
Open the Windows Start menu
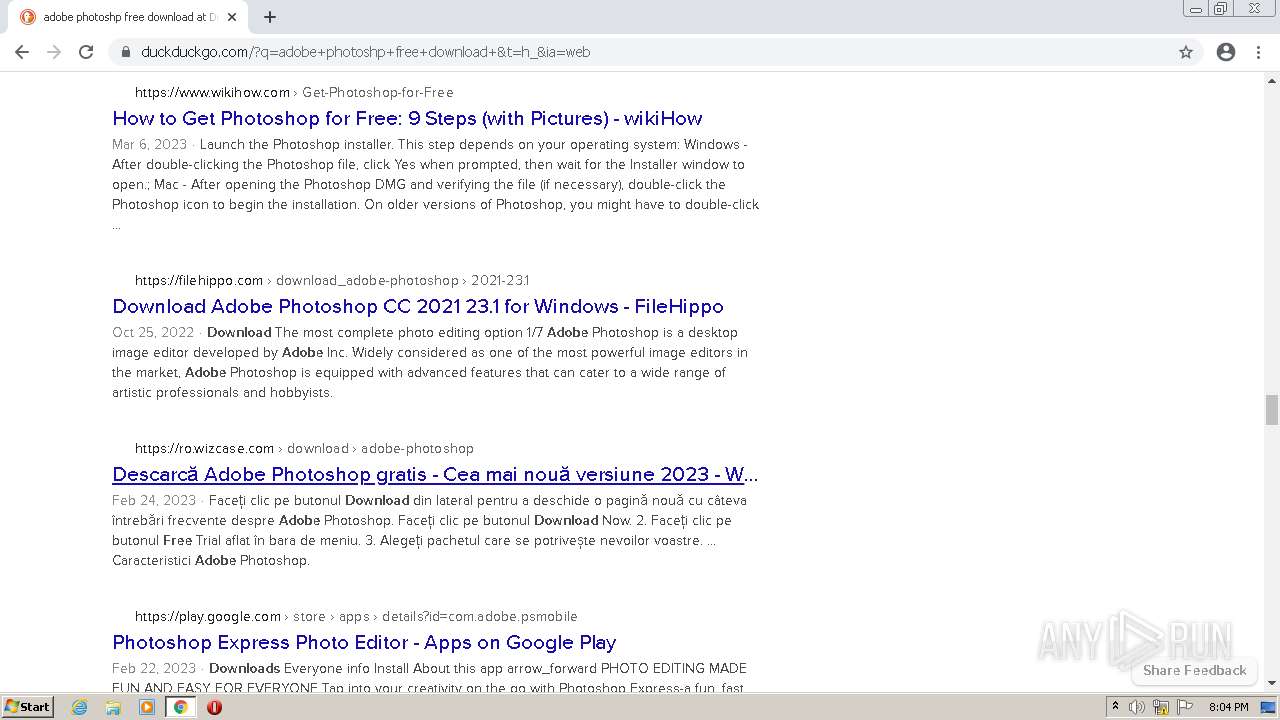(27, 707)
